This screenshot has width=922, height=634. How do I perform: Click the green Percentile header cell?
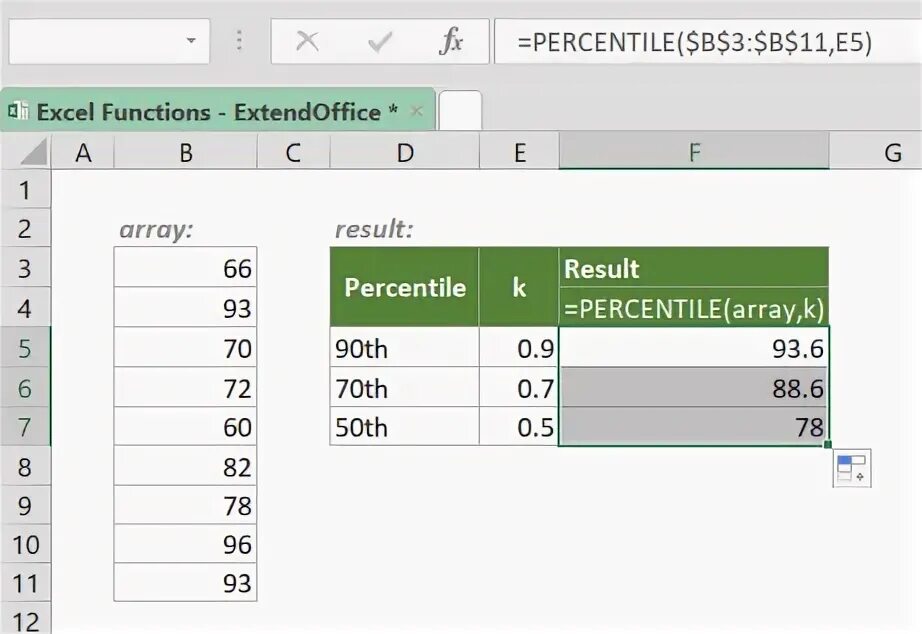(x=404, y=287)
